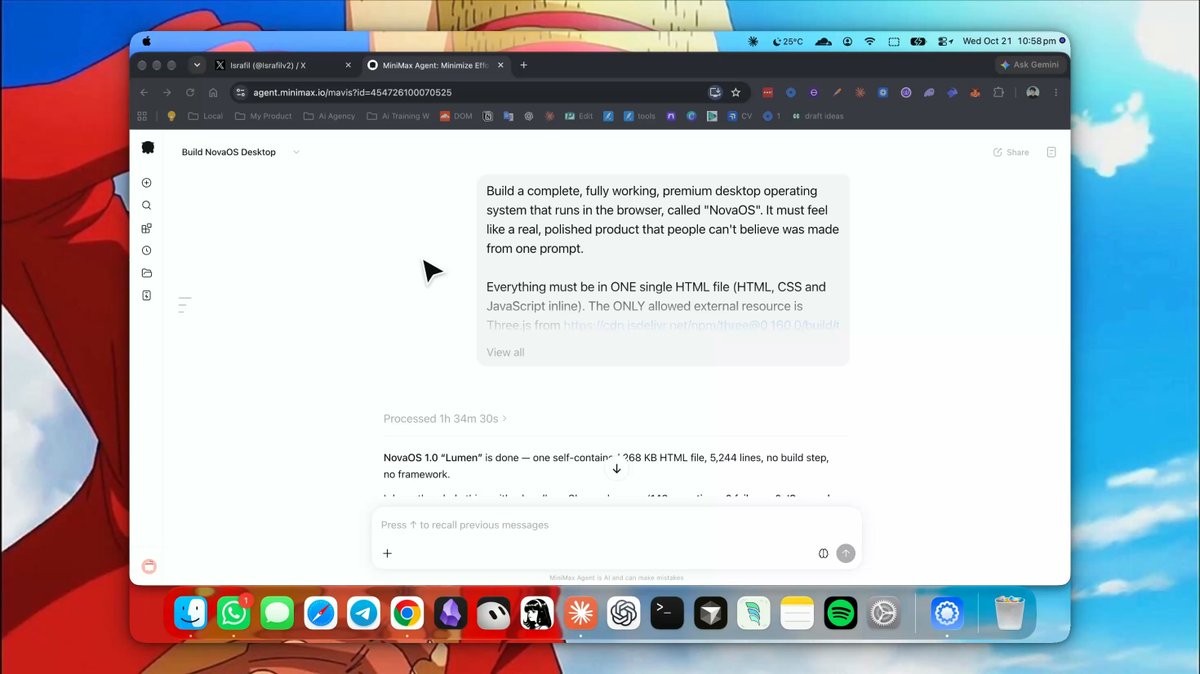
Task: Open Spotify from the Dock
Action: (x=841, y=613)
